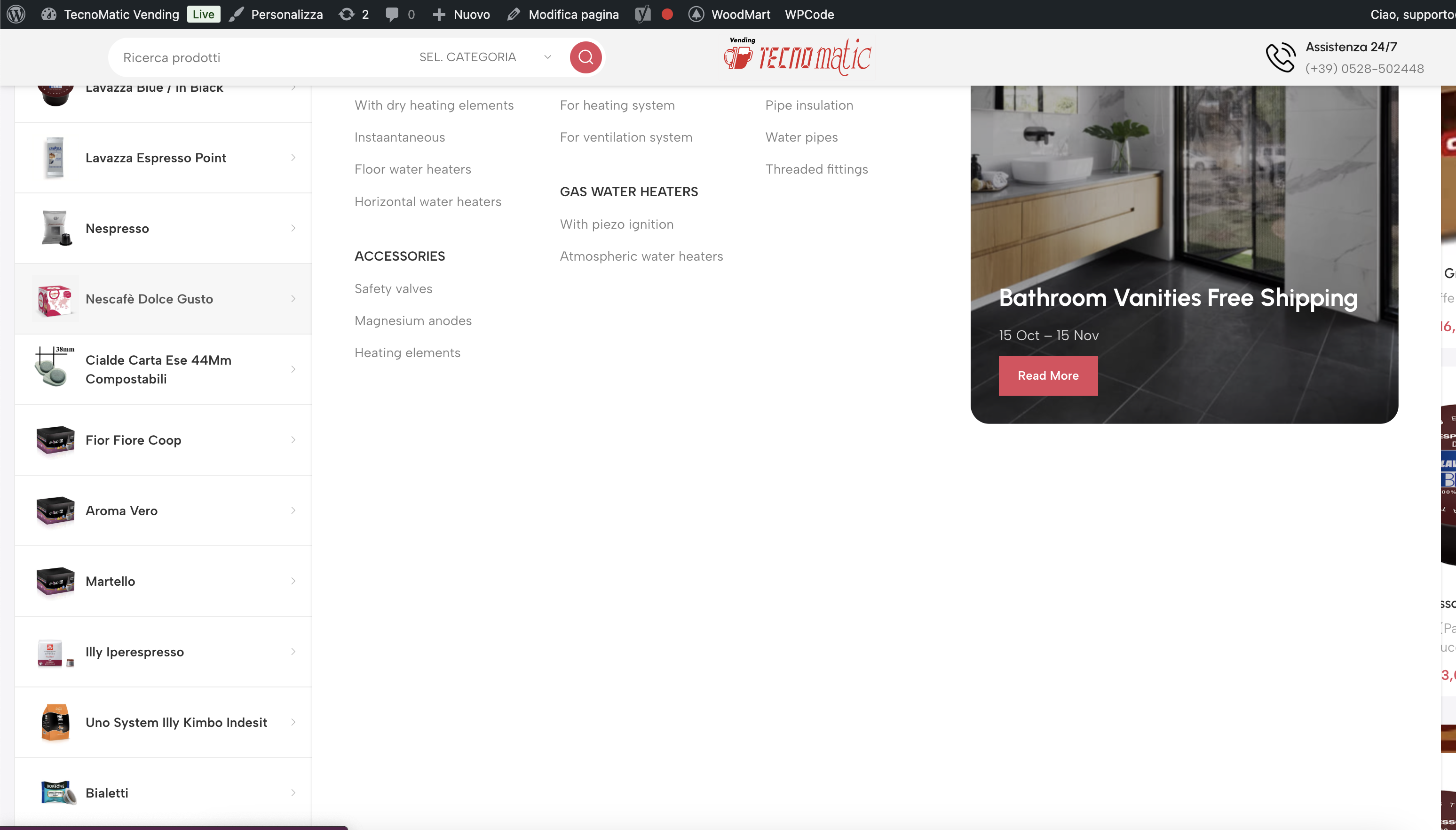Image resolution: width=1456 pixels, height=830 pixels.
Task: Expand the Bialetti submenu arrow
Action: (293, 793)
